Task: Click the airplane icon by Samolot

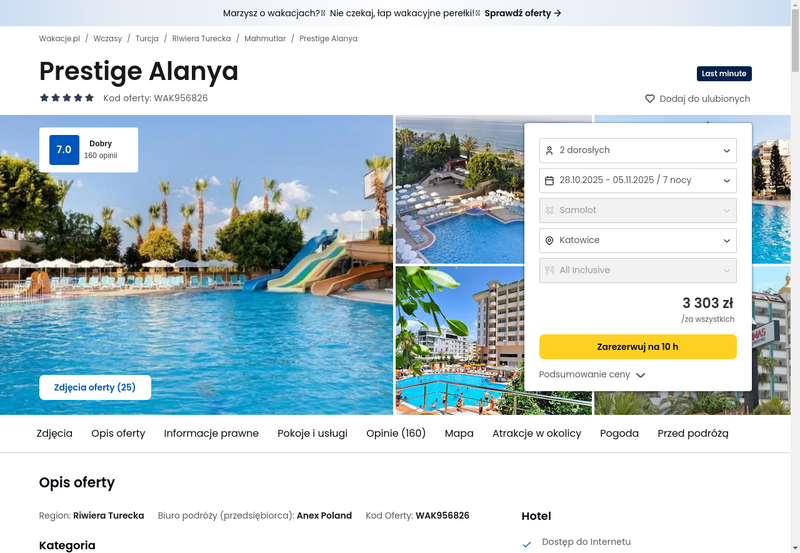Action: (x=549, y=210)
